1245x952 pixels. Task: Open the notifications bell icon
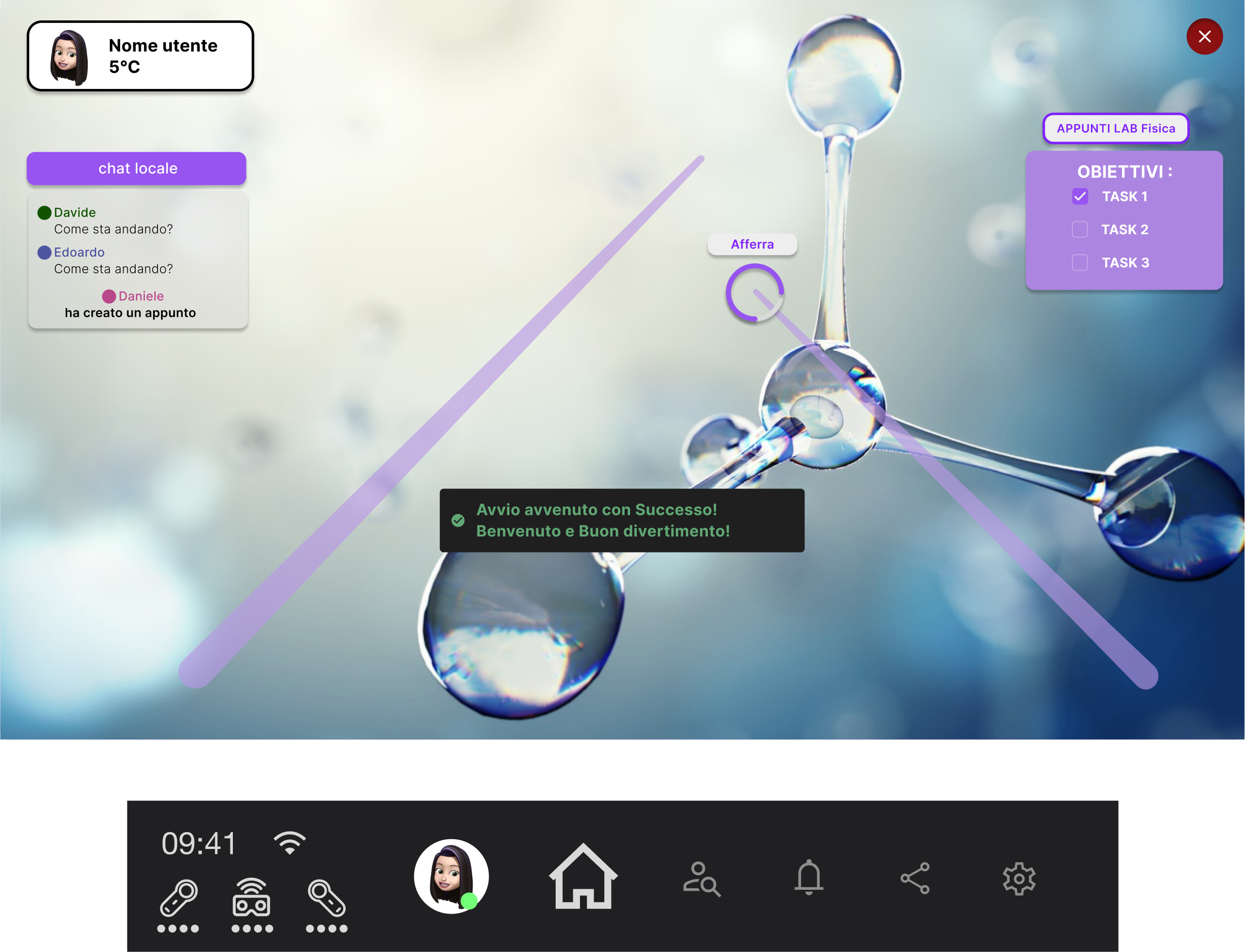tap(808, 877)
